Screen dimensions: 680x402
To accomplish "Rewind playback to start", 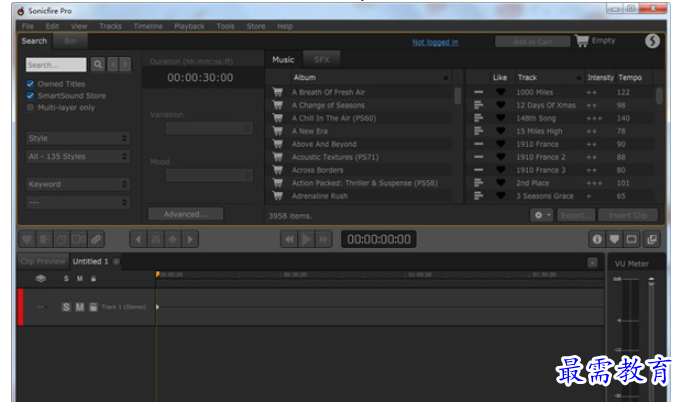I will [x=289, y=239].
